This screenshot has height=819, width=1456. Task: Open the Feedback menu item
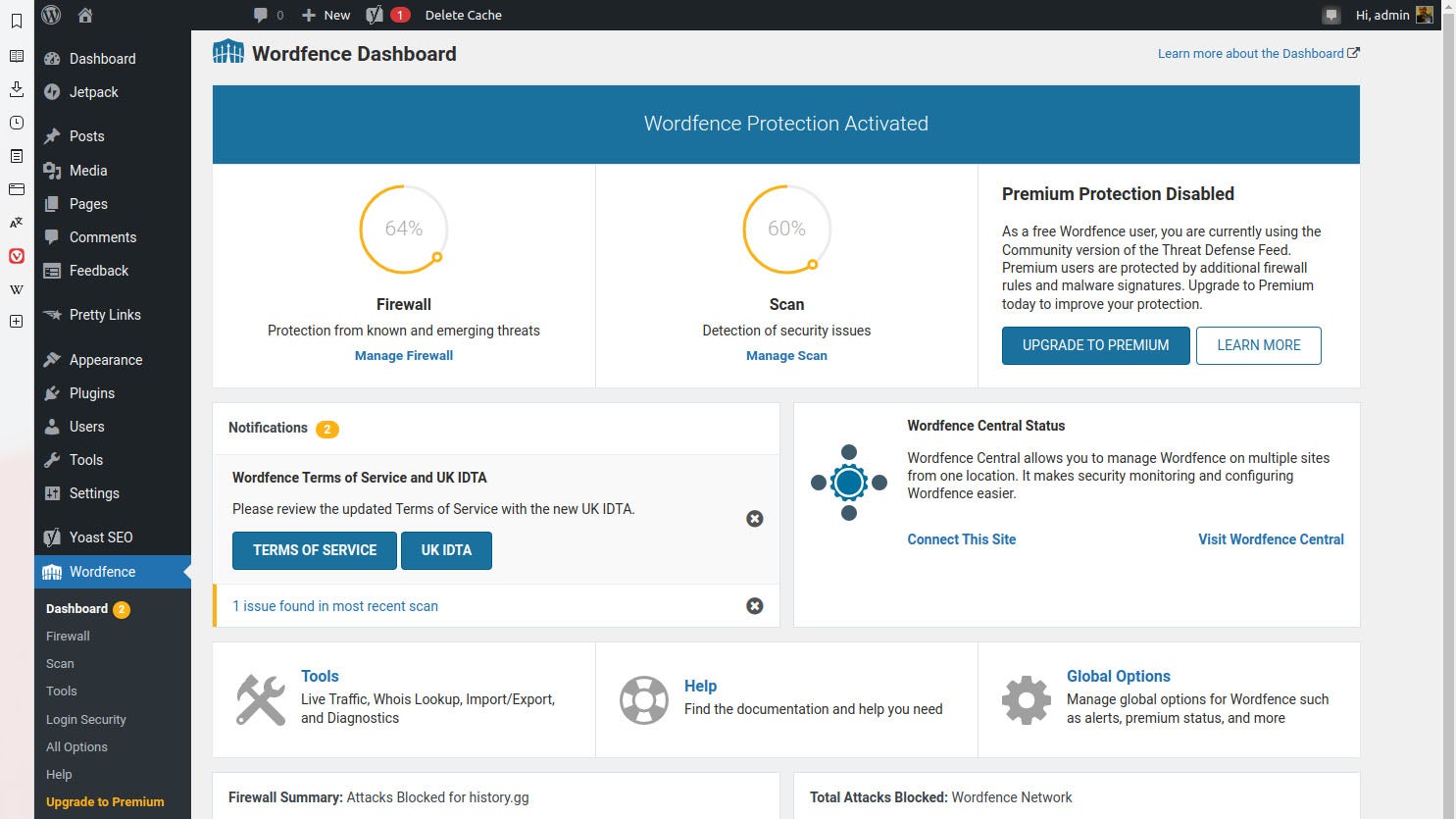click(113, 271)
